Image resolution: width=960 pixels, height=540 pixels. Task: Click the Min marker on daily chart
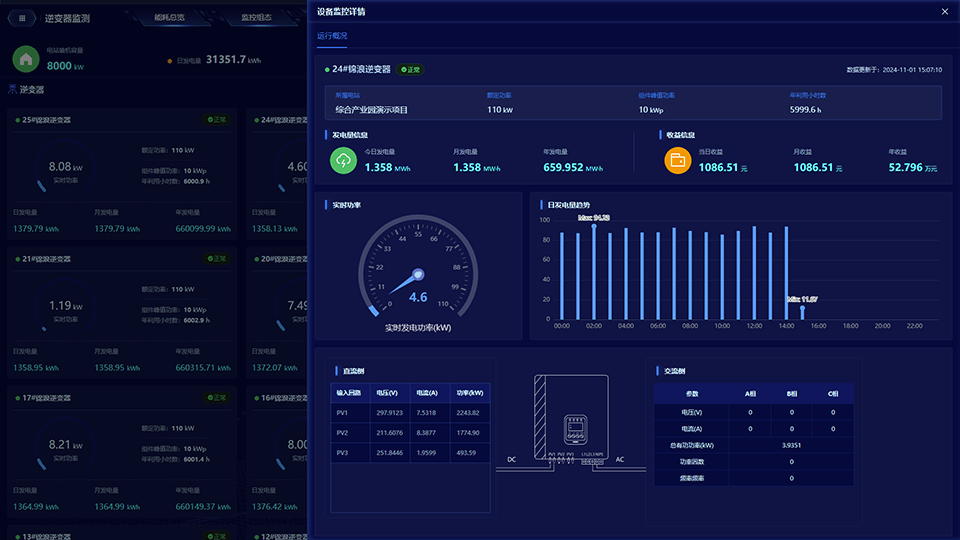coord(801,307)
